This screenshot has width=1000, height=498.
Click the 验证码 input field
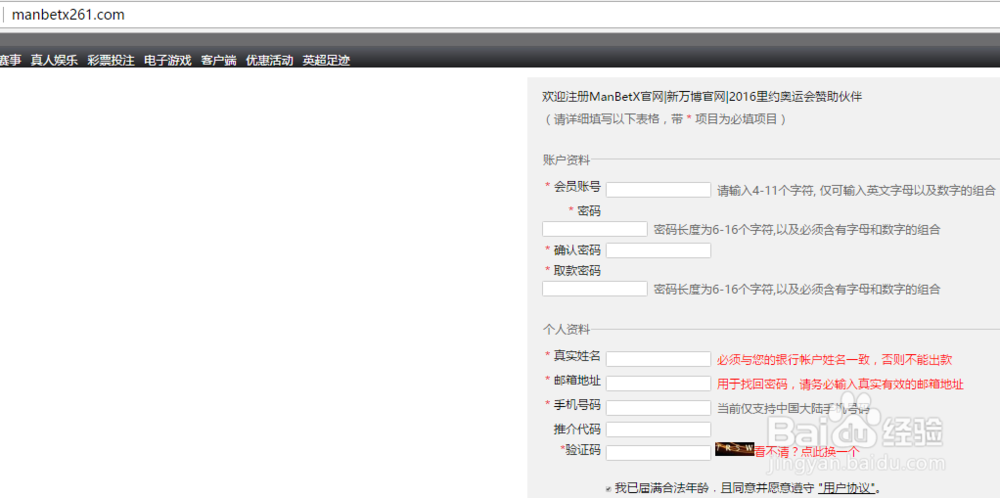pyautogui.click(x=658, y=453)
